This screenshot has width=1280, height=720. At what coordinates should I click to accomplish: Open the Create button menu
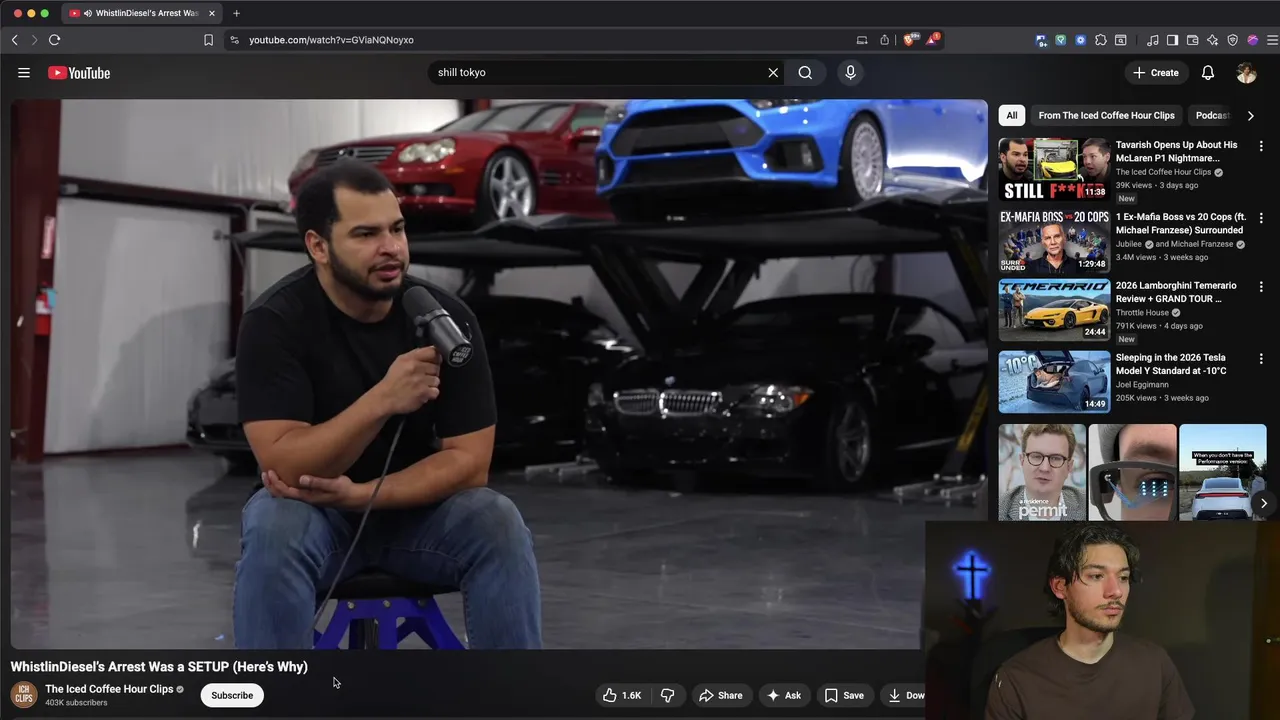click(x=1156, y=73)
